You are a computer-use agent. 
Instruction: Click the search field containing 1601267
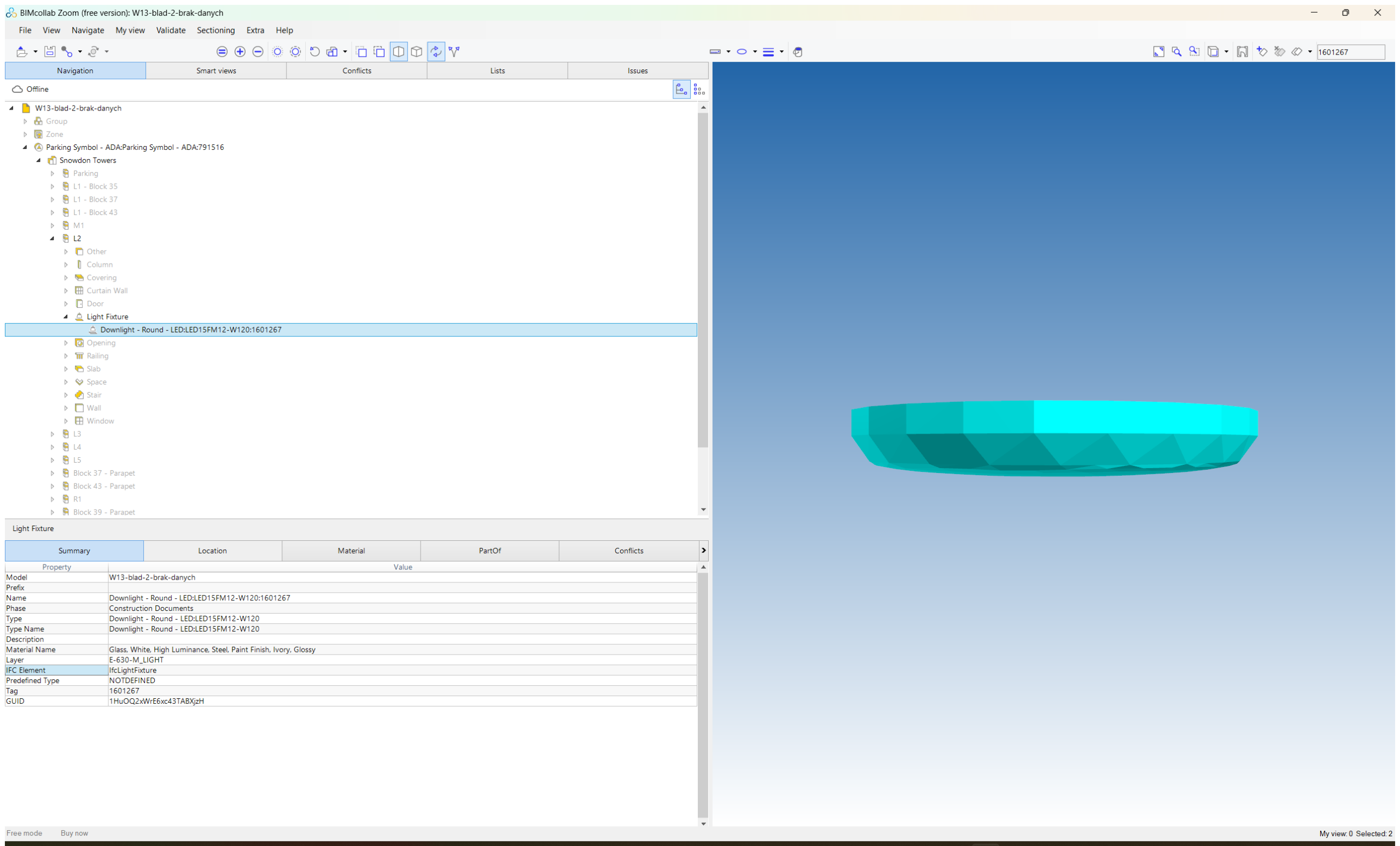tap(1351, 52)
